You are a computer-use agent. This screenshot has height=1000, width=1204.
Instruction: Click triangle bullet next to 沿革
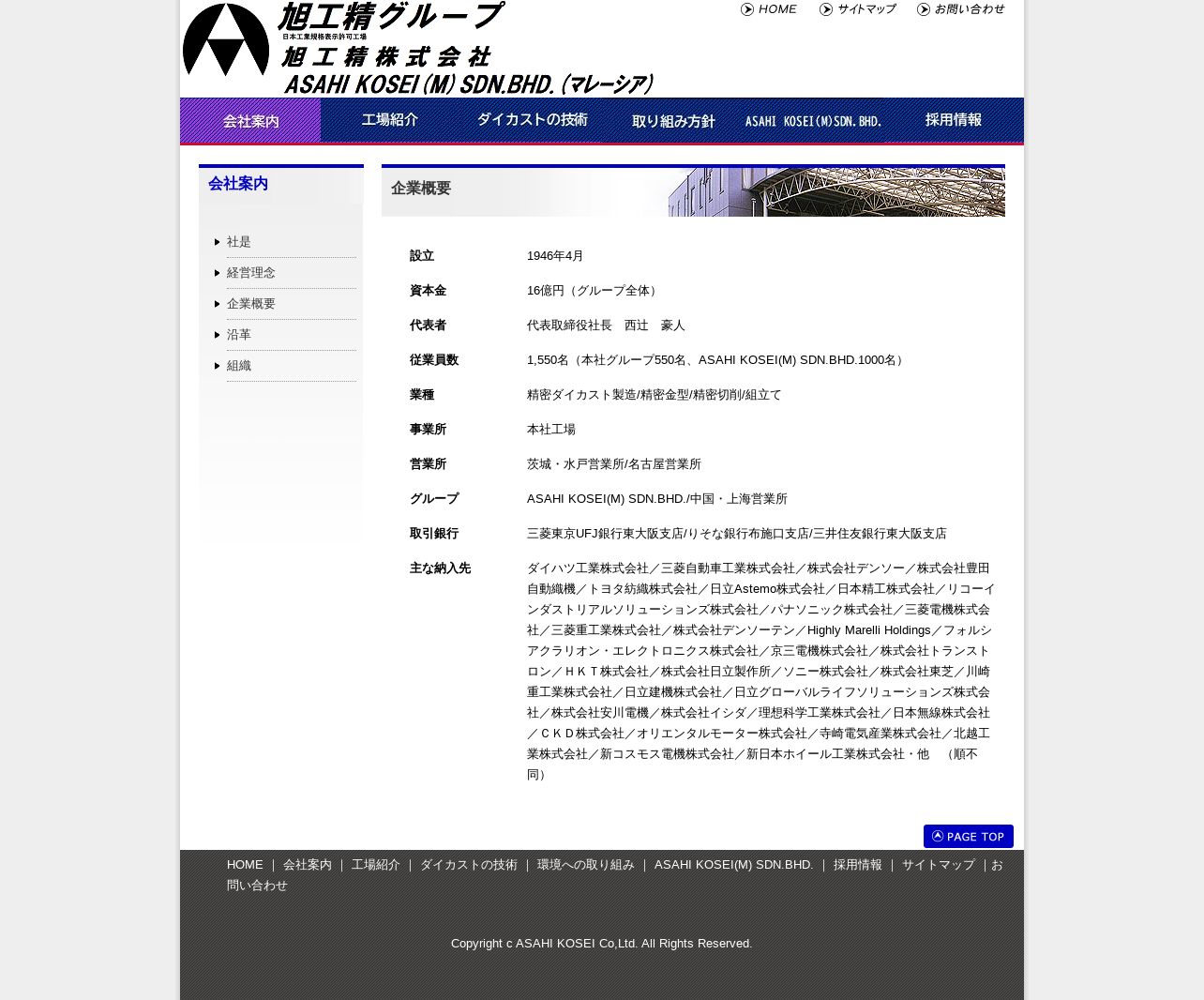click(218, 335)
